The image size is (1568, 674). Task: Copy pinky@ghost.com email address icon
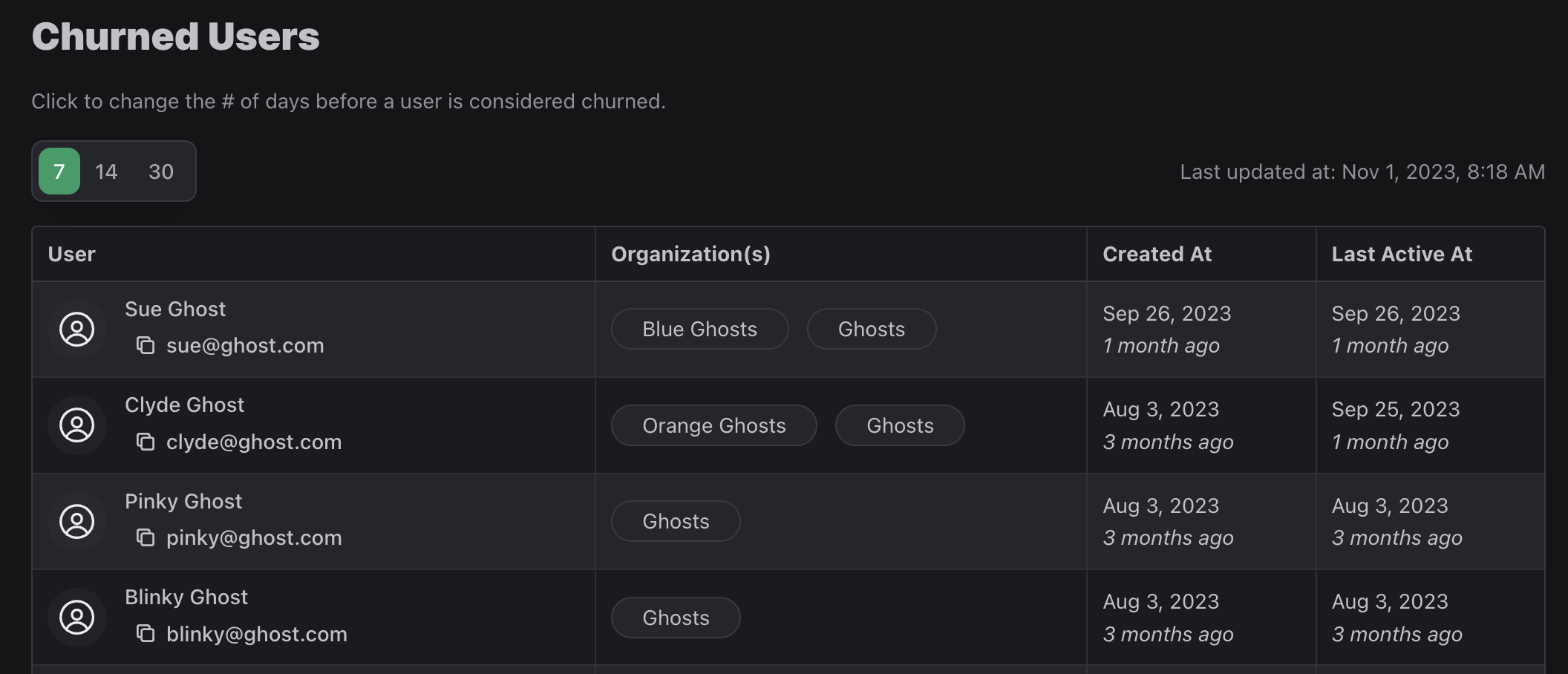coord(146,538)
